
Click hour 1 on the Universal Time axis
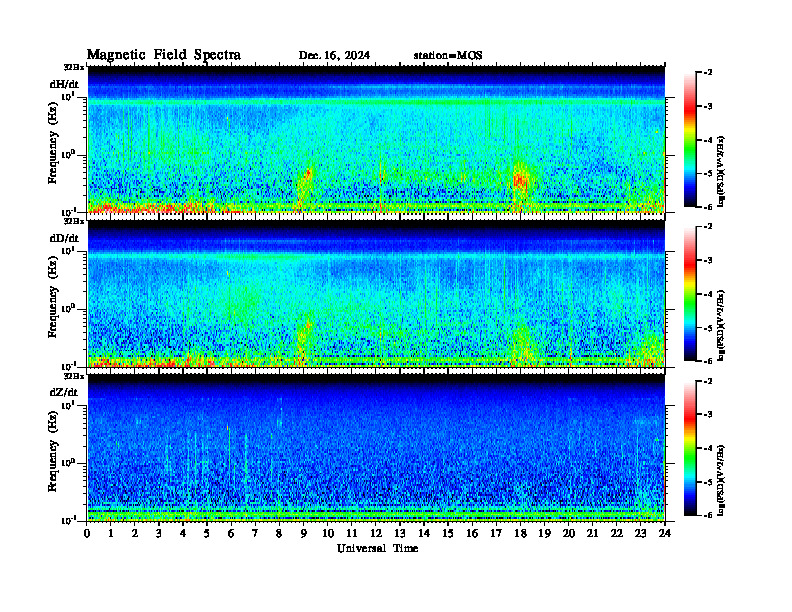coord(111,533)
